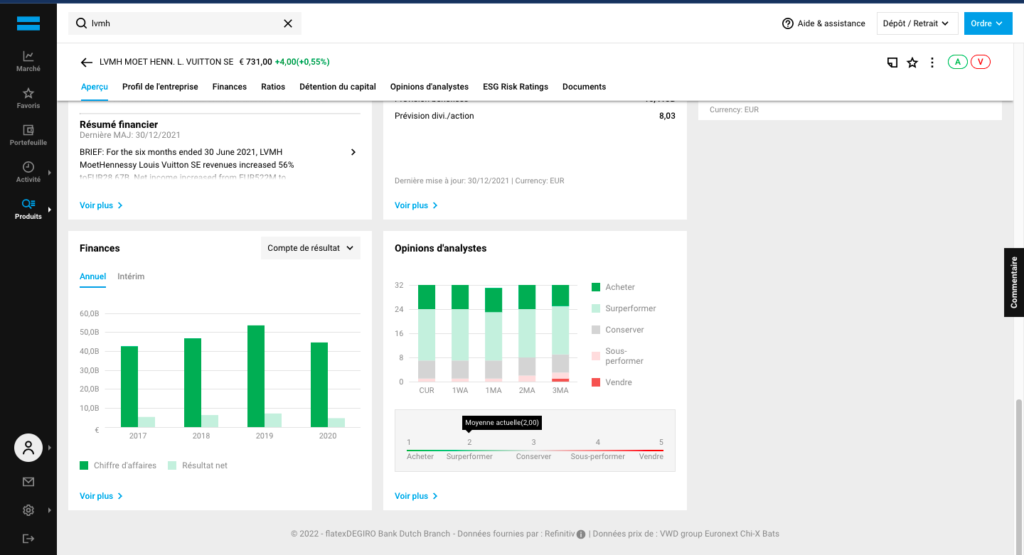
Task: Click Voir plus under Opinions d'analystes
Action: click(416, 496)
